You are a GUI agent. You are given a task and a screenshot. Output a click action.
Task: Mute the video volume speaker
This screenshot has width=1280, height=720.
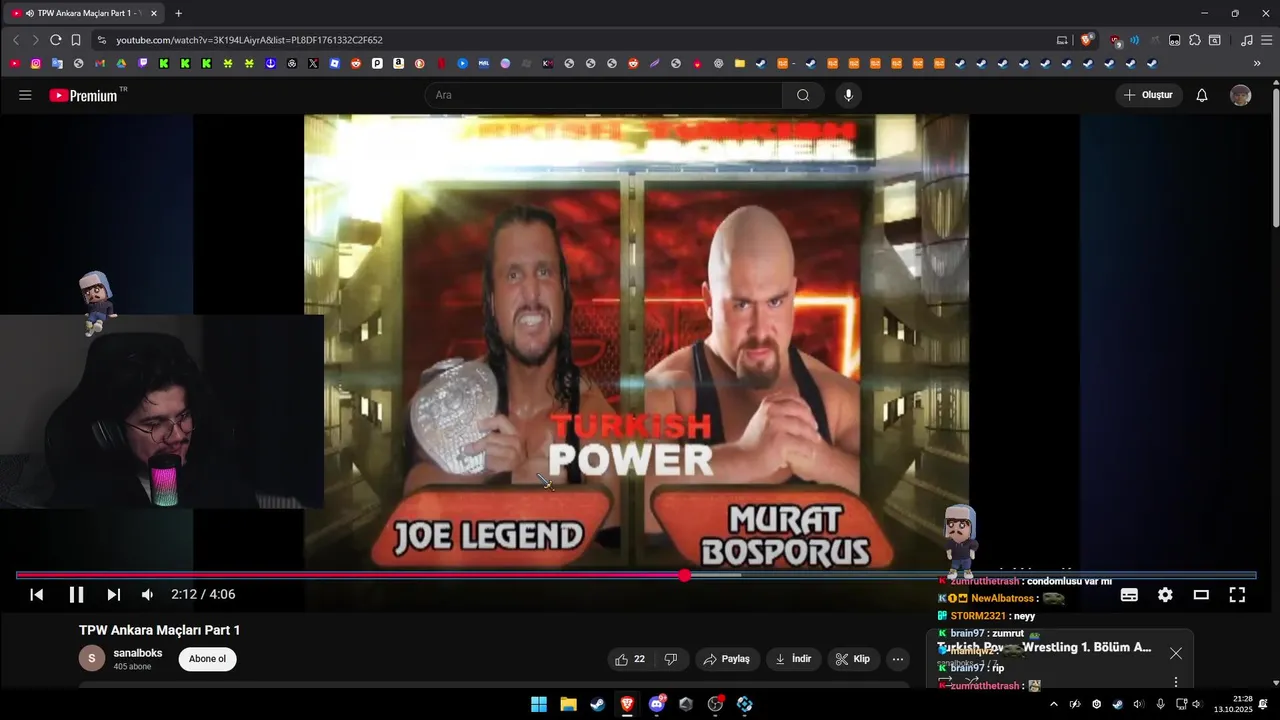(x=148, y=594)
